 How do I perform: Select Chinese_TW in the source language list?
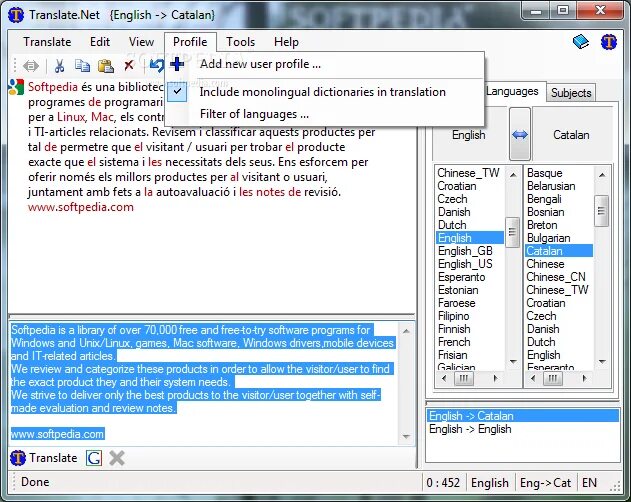pyautogui.click(x=468, y=173)
